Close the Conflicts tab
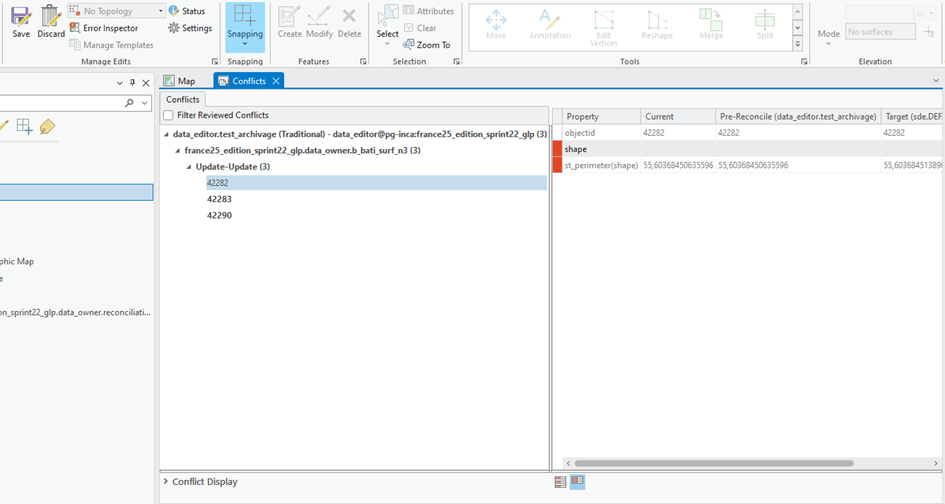 point(276,81)
